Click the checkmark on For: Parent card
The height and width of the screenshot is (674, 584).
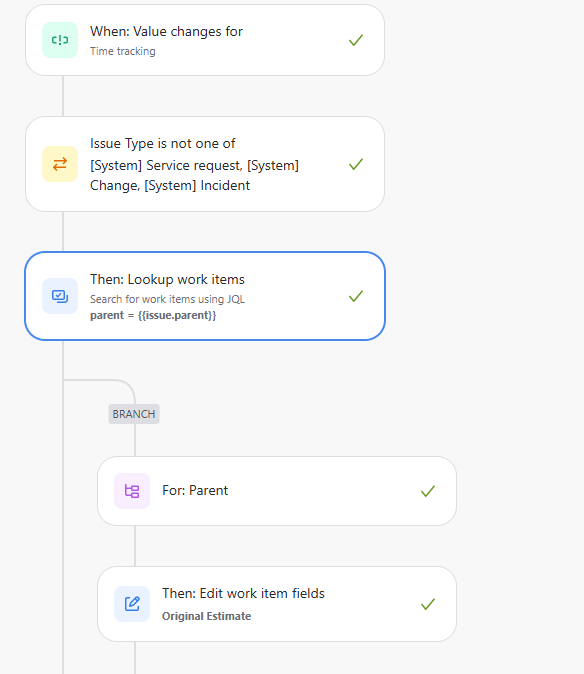pyautogui.click(x=428, y=491)
